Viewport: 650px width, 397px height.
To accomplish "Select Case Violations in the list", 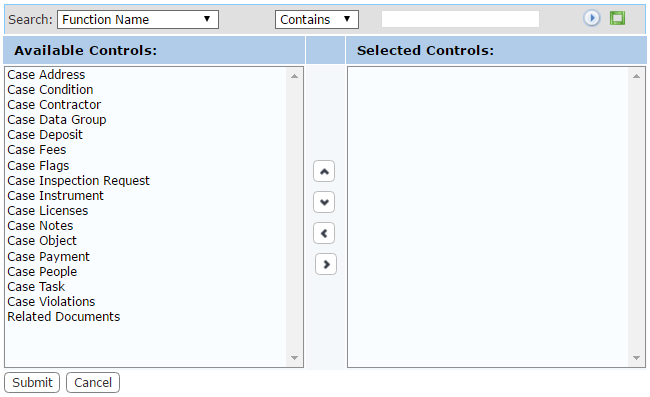I will pos(51,301).
